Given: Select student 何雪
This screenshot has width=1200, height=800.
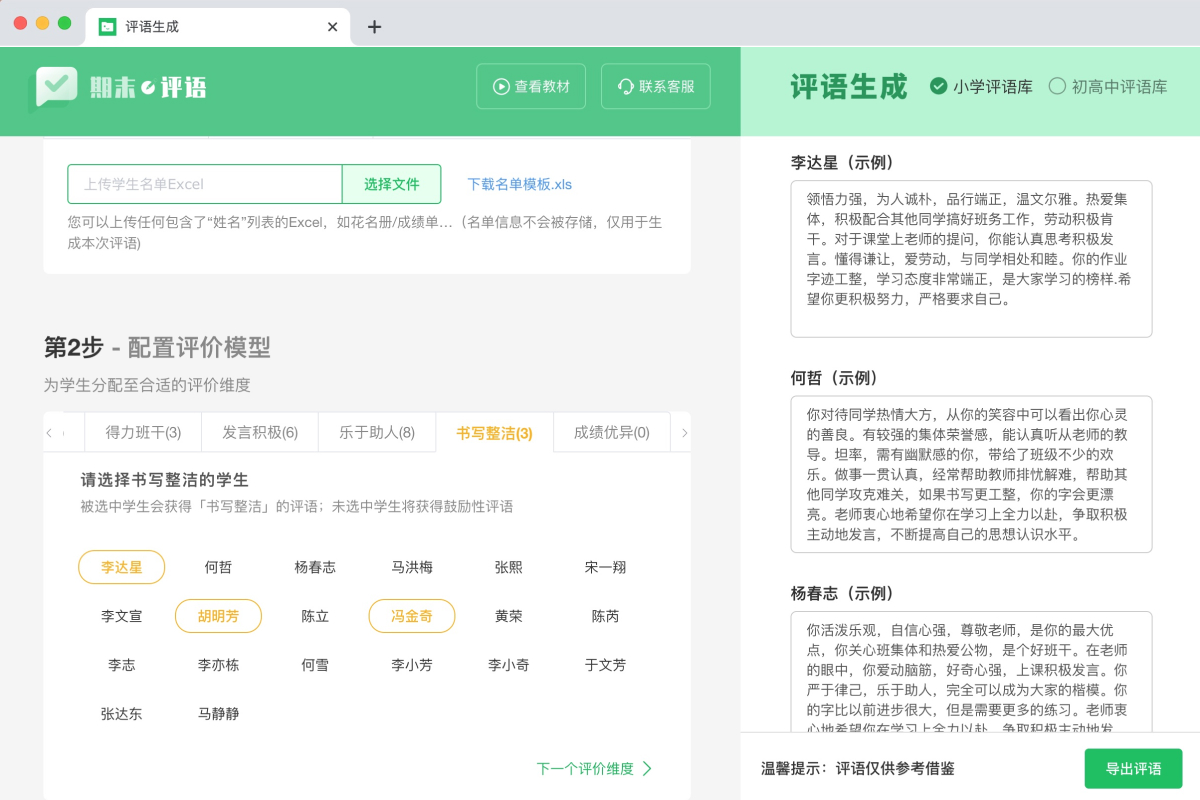Looking at the screenshot, I should pyautogui.click(x=315, y=664).
